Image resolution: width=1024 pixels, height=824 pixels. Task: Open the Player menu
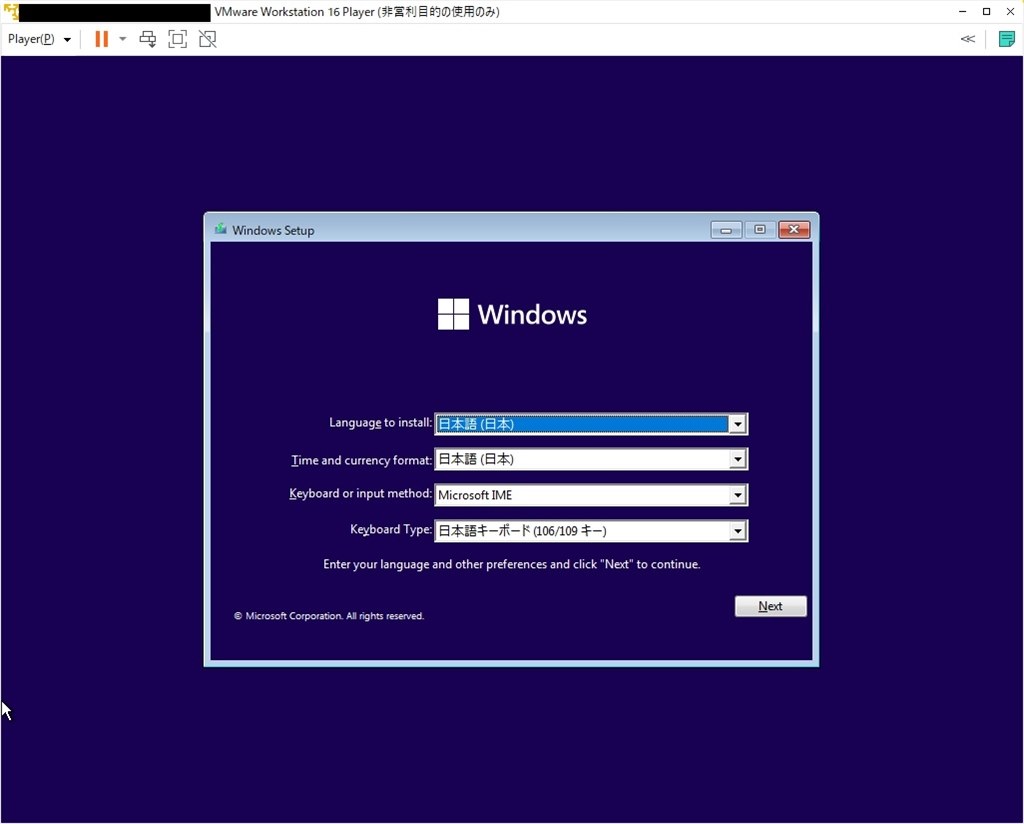coord(31,38)
